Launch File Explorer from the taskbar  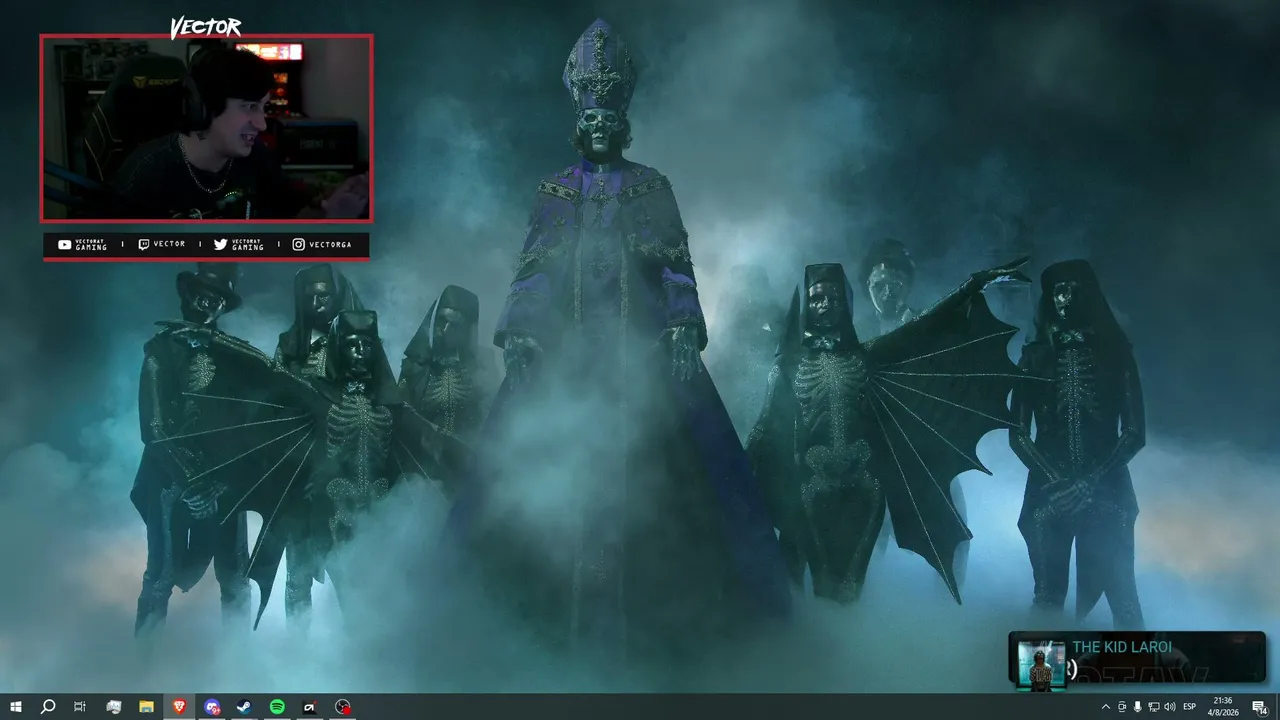click(146, 707)
